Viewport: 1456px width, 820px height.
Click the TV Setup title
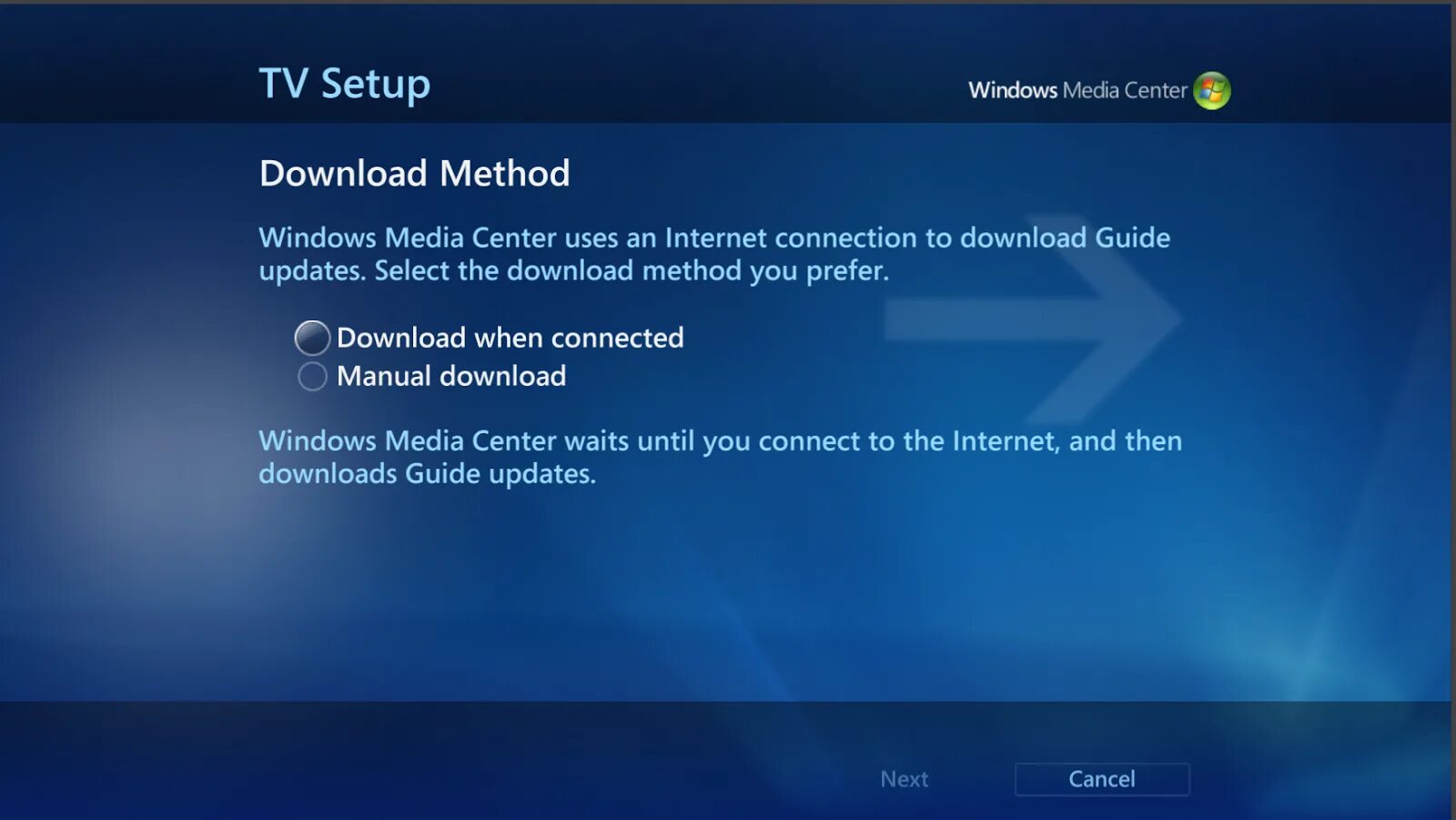(x=344, y=84)
